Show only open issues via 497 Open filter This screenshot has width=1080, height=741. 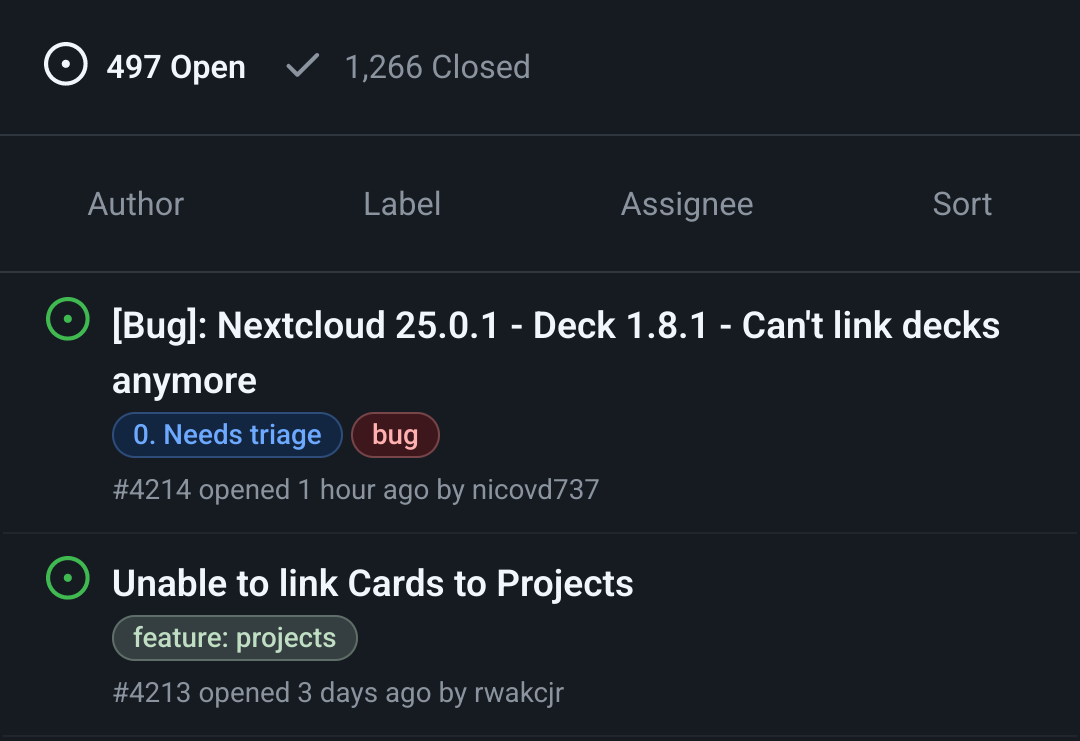[x=176, y=66]
